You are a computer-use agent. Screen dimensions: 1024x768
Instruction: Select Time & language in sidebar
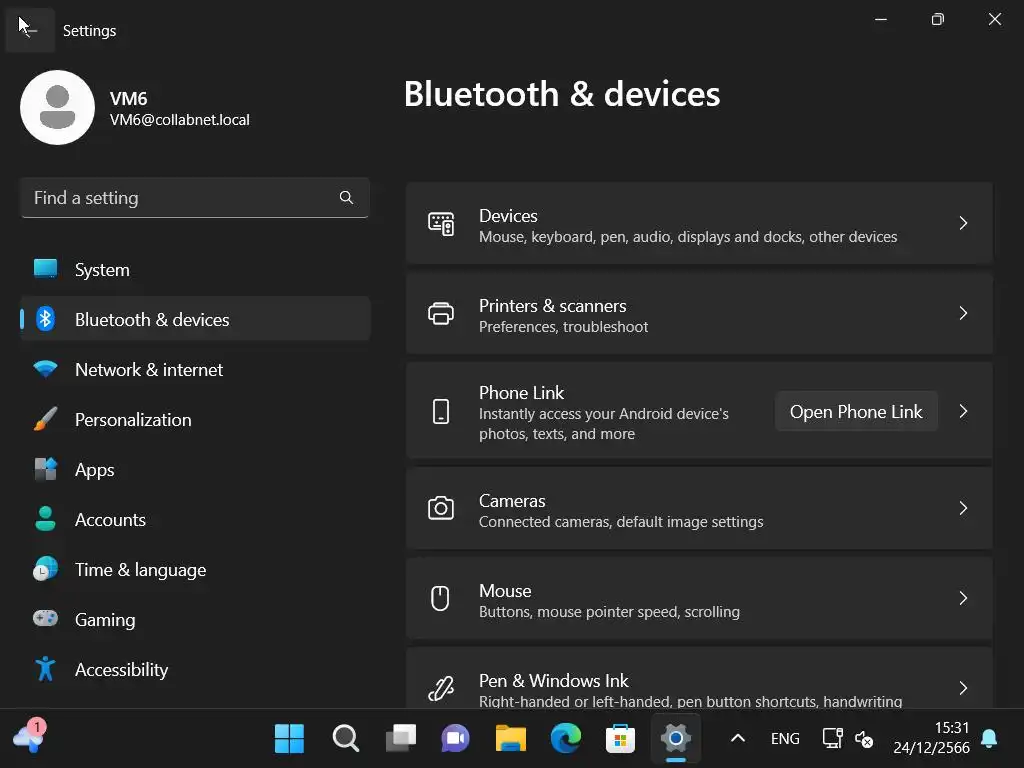click(x=195, y=569)
